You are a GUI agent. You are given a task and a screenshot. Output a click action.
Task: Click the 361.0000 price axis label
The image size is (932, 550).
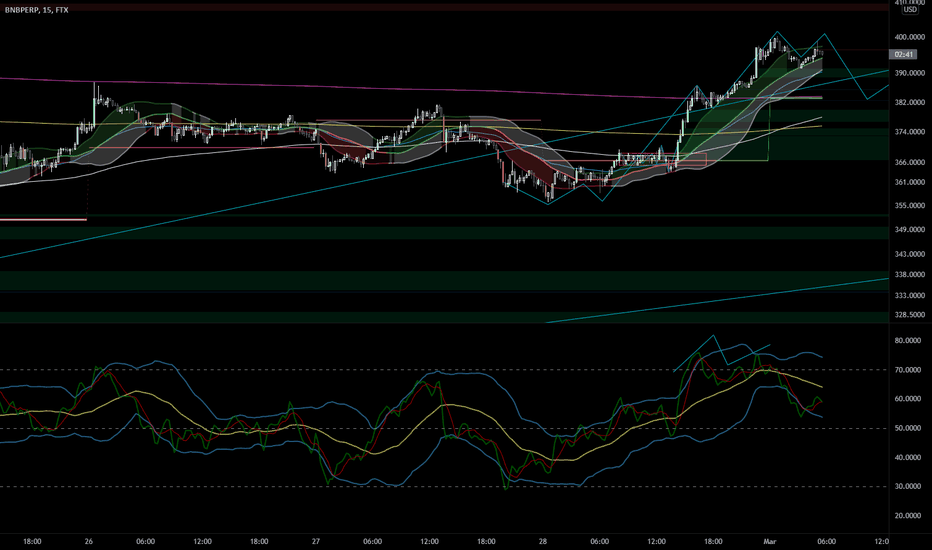click(909, 183)
